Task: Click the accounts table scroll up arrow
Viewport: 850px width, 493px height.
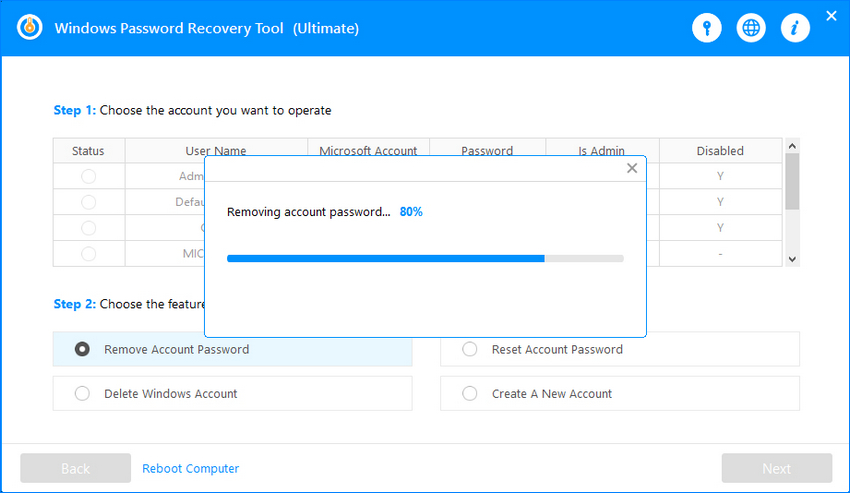Action: tap(792, 146)
